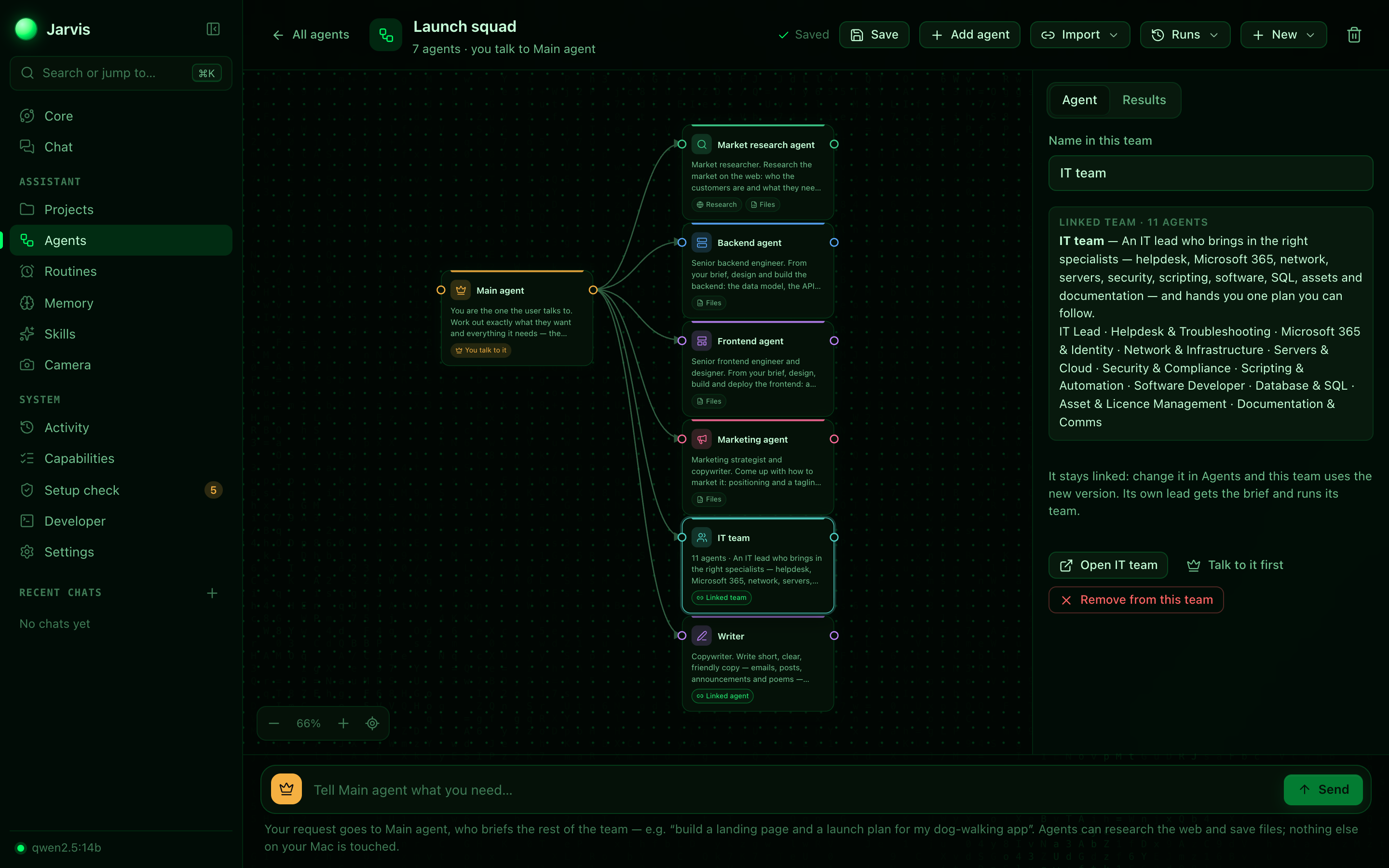Click the crown icon in message bar

286,789
